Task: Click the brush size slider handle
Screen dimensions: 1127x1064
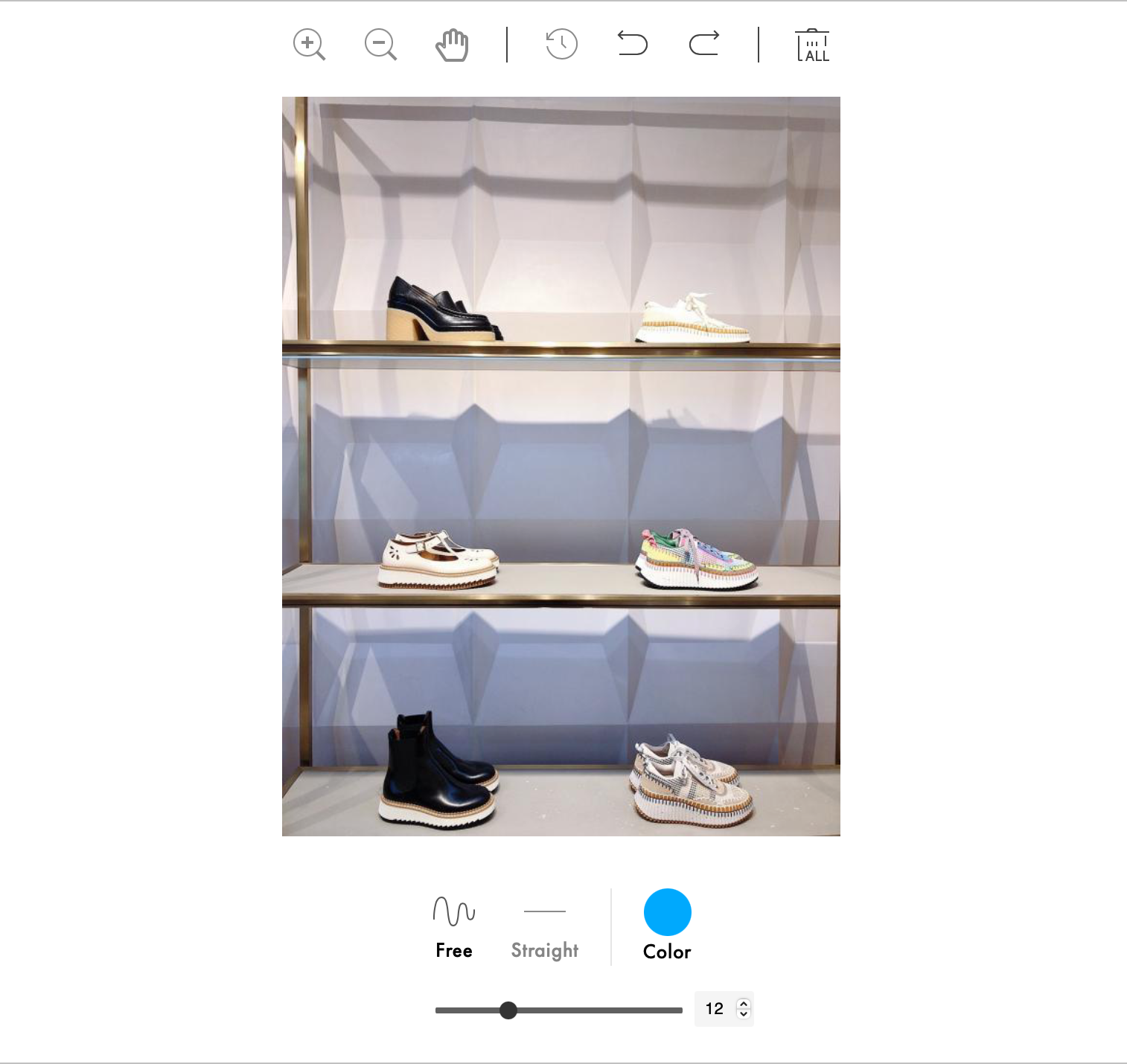Action: pos(508,1010)
